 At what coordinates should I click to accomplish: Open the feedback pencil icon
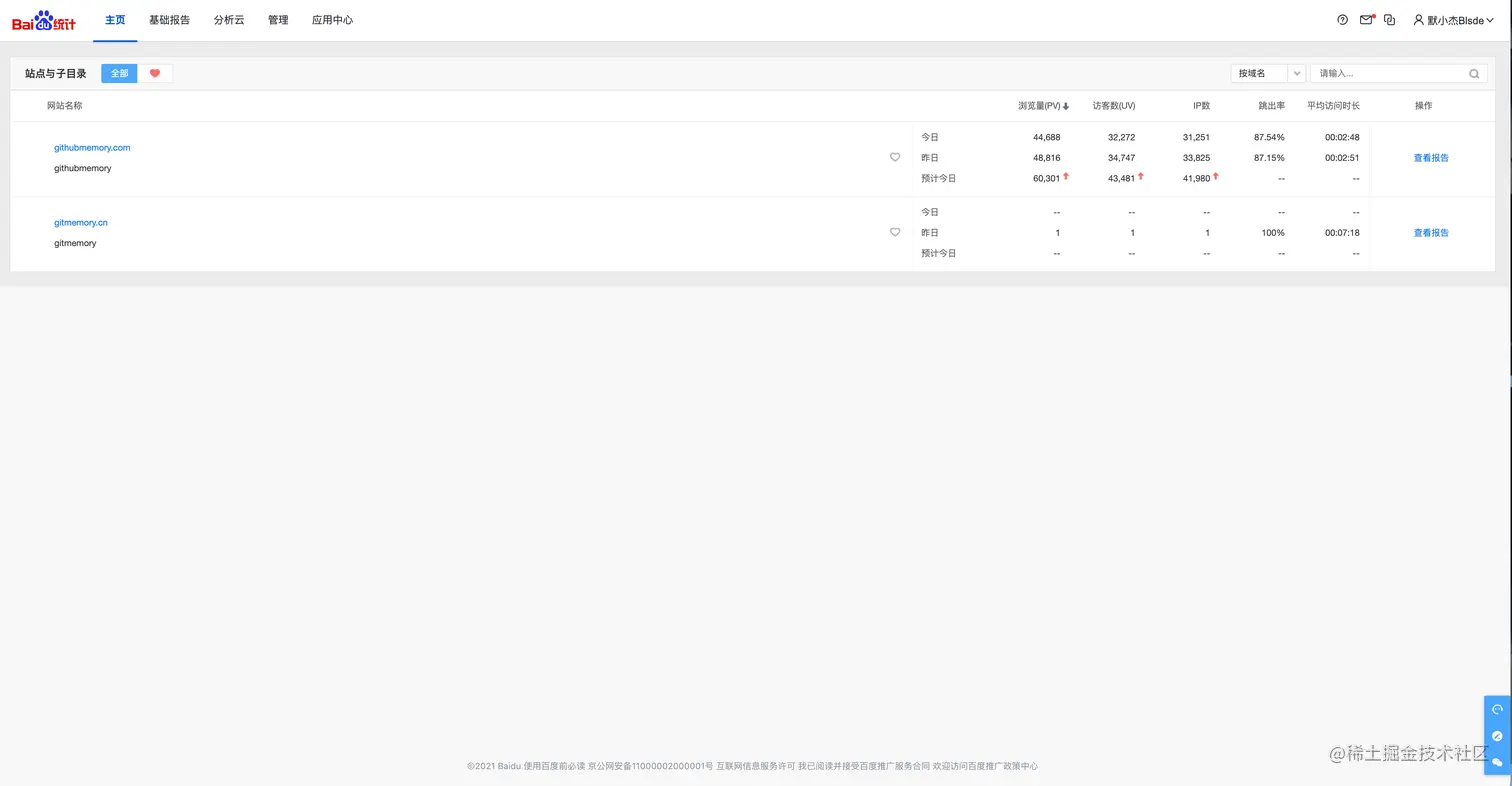pyautogui.click(x=1497, y=736)
